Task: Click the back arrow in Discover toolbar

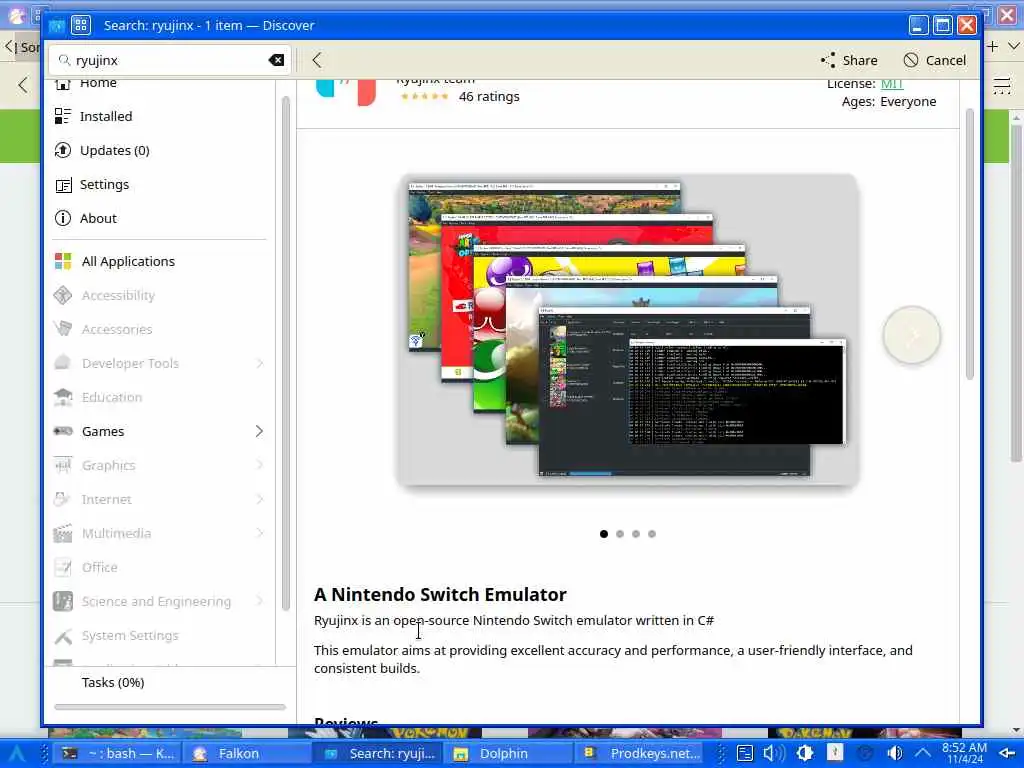Action: click(x=317, y=60)
